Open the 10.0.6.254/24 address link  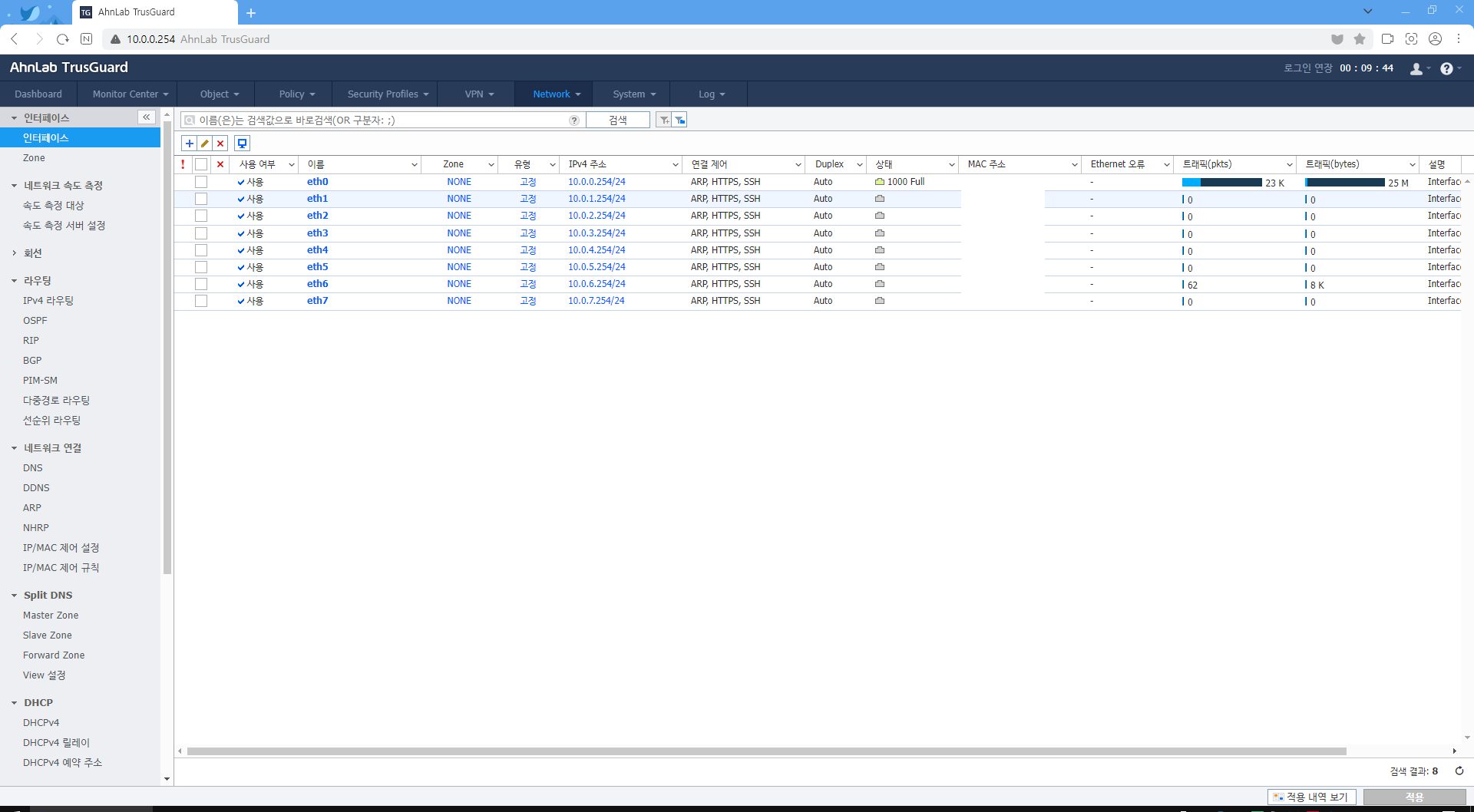coord(597,284)
